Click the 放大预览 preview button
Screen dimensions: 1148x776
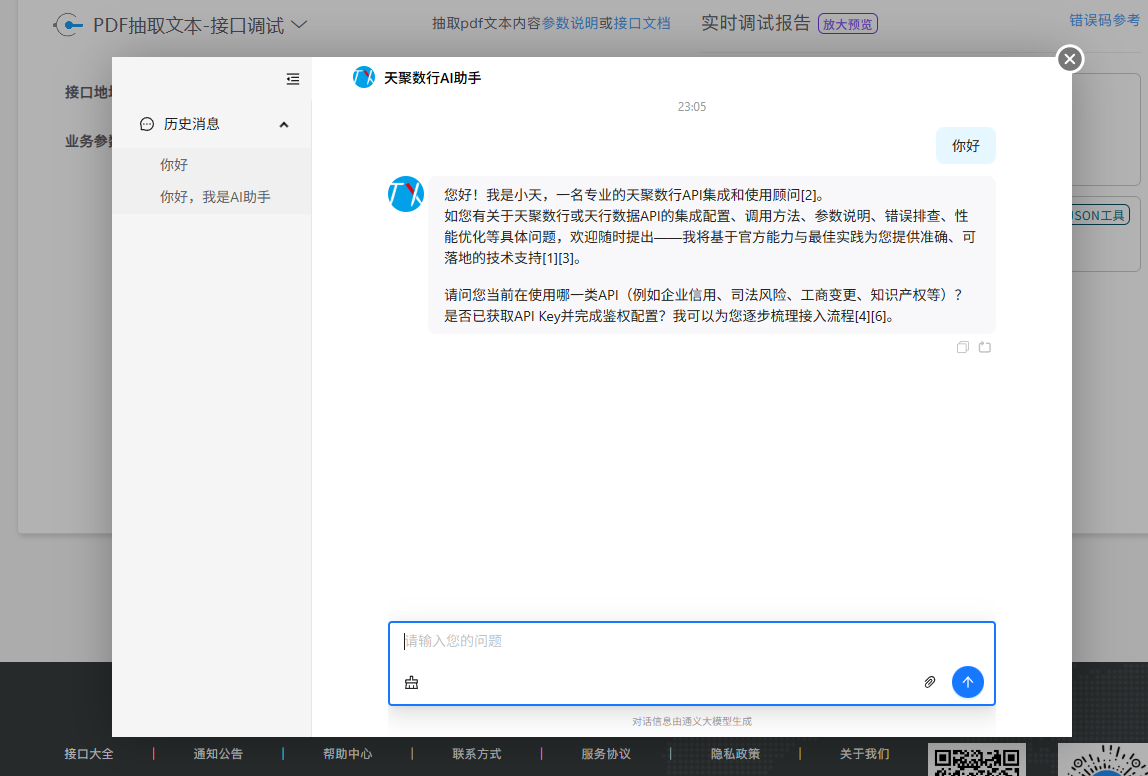847,23
